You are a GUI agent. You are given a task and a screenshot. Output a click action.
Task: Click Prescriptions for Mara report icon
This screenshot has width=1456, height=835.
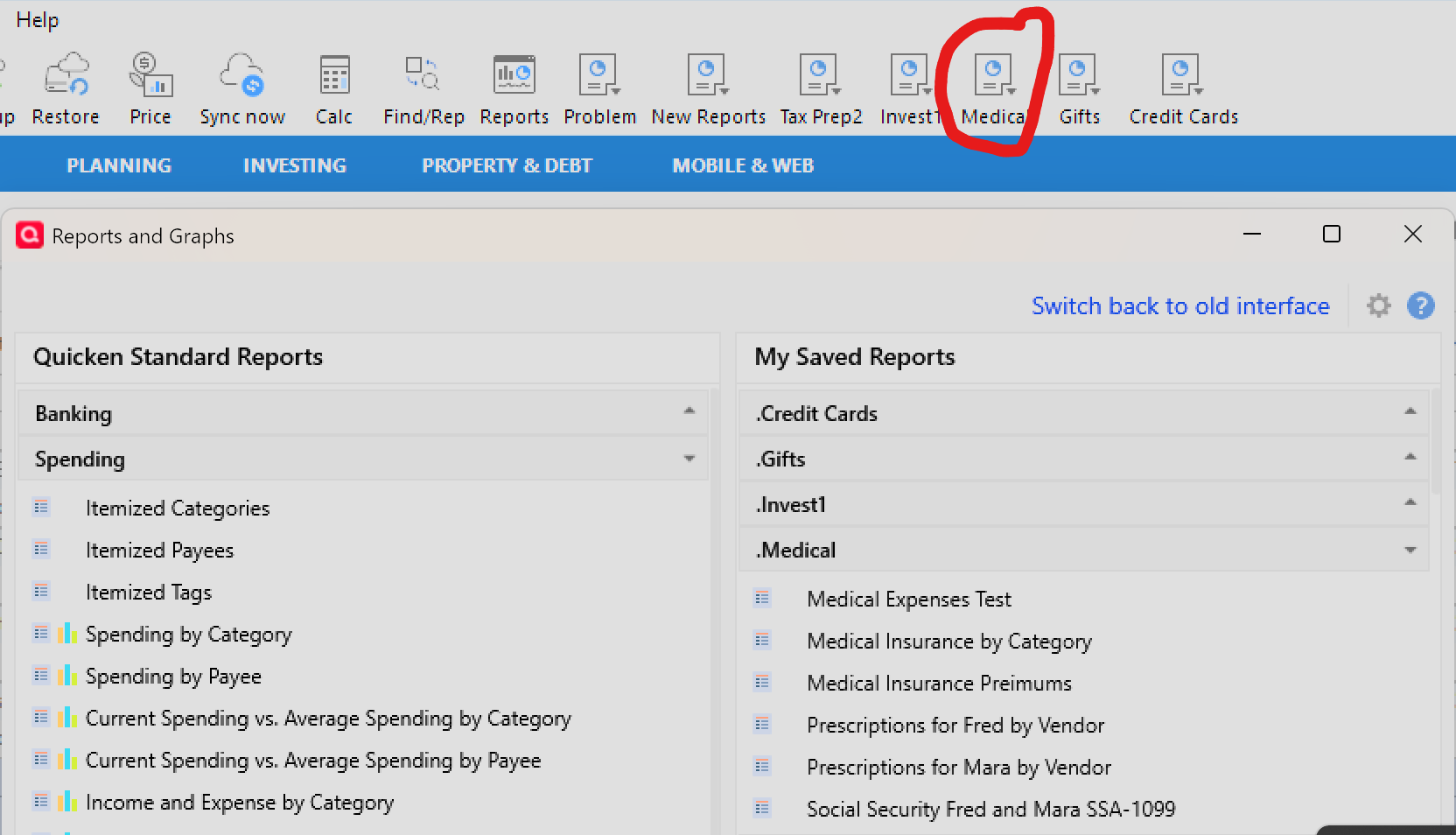pos(762,766)
